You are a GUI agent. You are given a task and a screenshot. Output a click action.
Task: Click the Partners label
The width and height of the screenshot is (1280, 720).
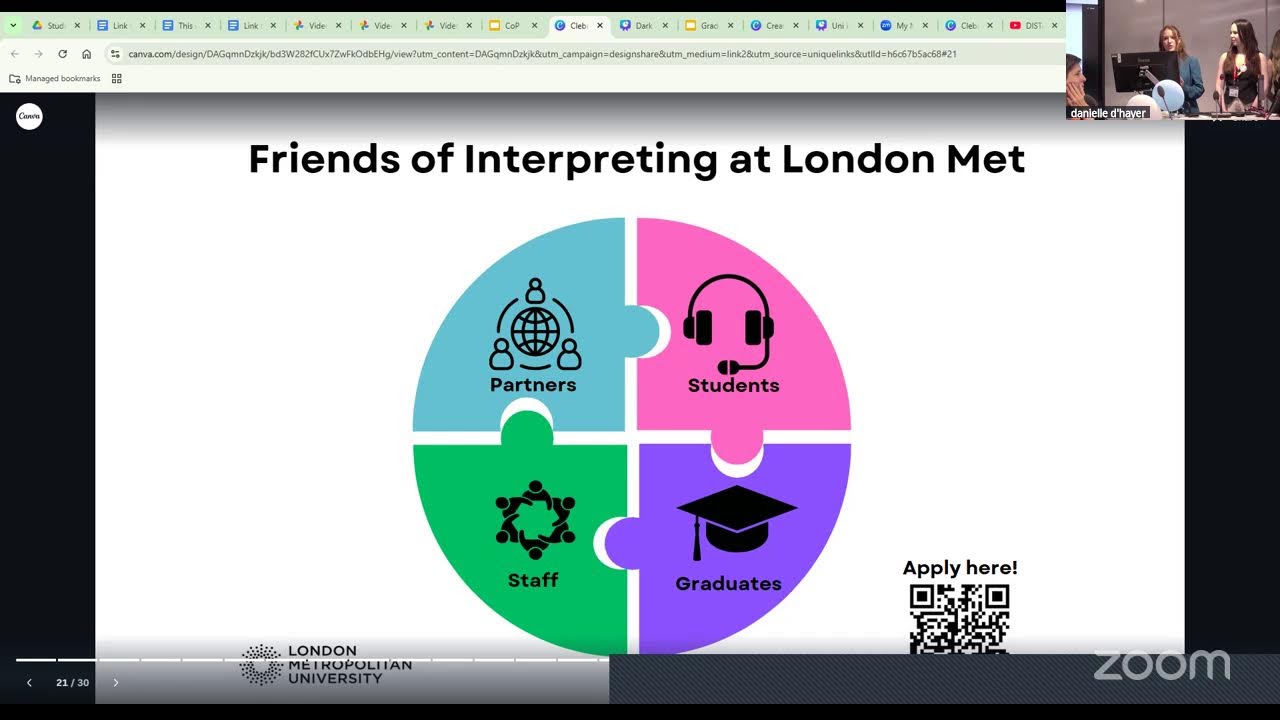pyautogui.click(x=533, y=385)
